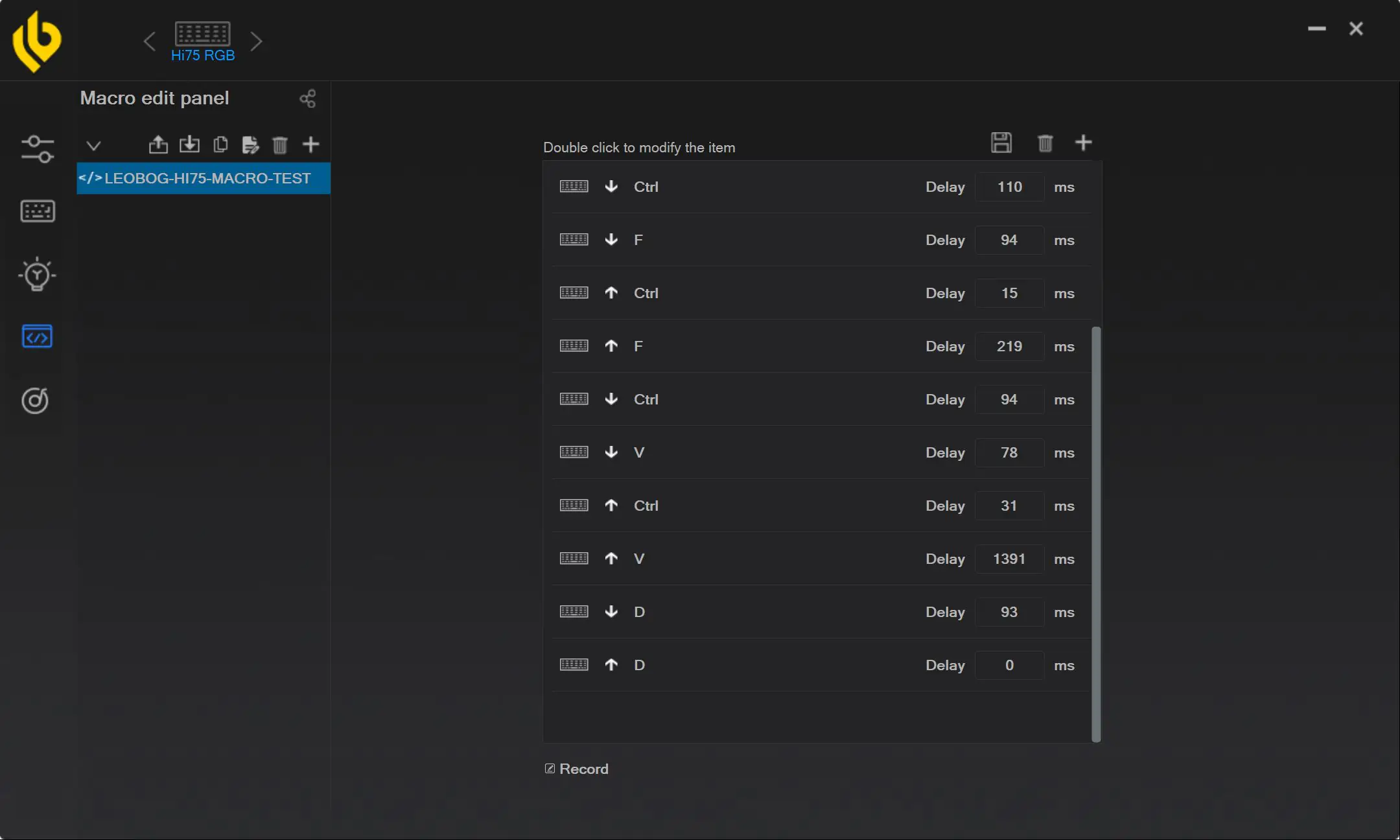Select the LEOBOG-HI75-MACRO-TEST macro
1400x840 pixels.
tap(204, 178)
